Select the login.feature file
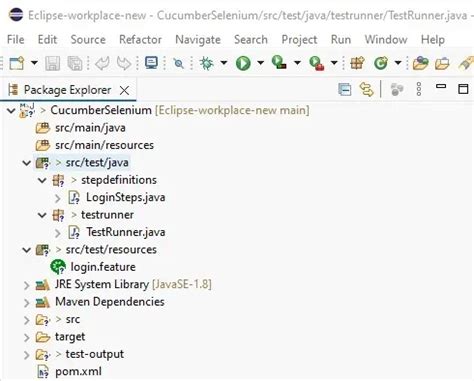Image resolution: width=474 pixels, height=381 pixels. [x=103, y=267]
